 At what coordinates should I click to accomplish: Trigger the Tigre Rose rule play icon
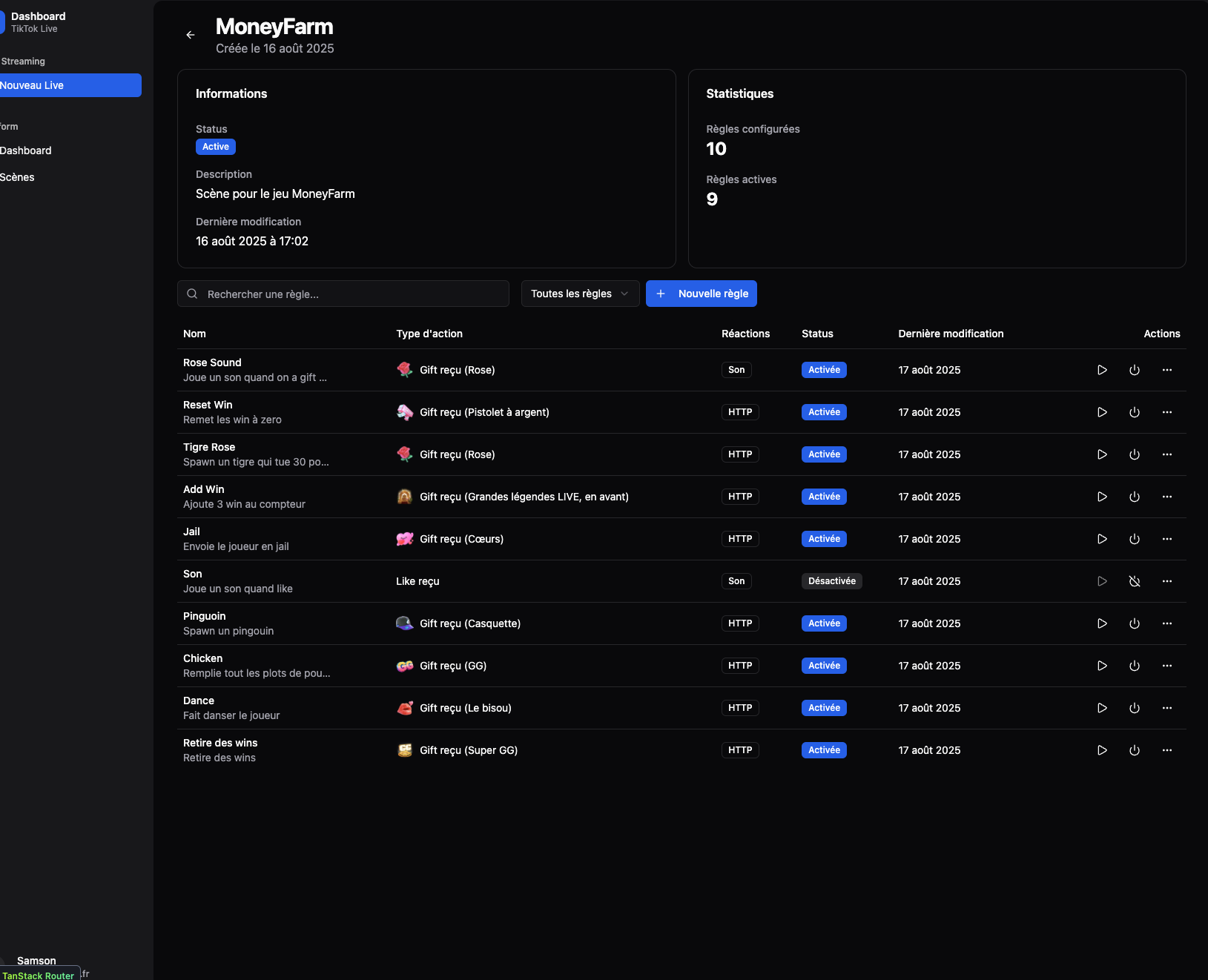pyautogui.click(x=1102, y=454)
